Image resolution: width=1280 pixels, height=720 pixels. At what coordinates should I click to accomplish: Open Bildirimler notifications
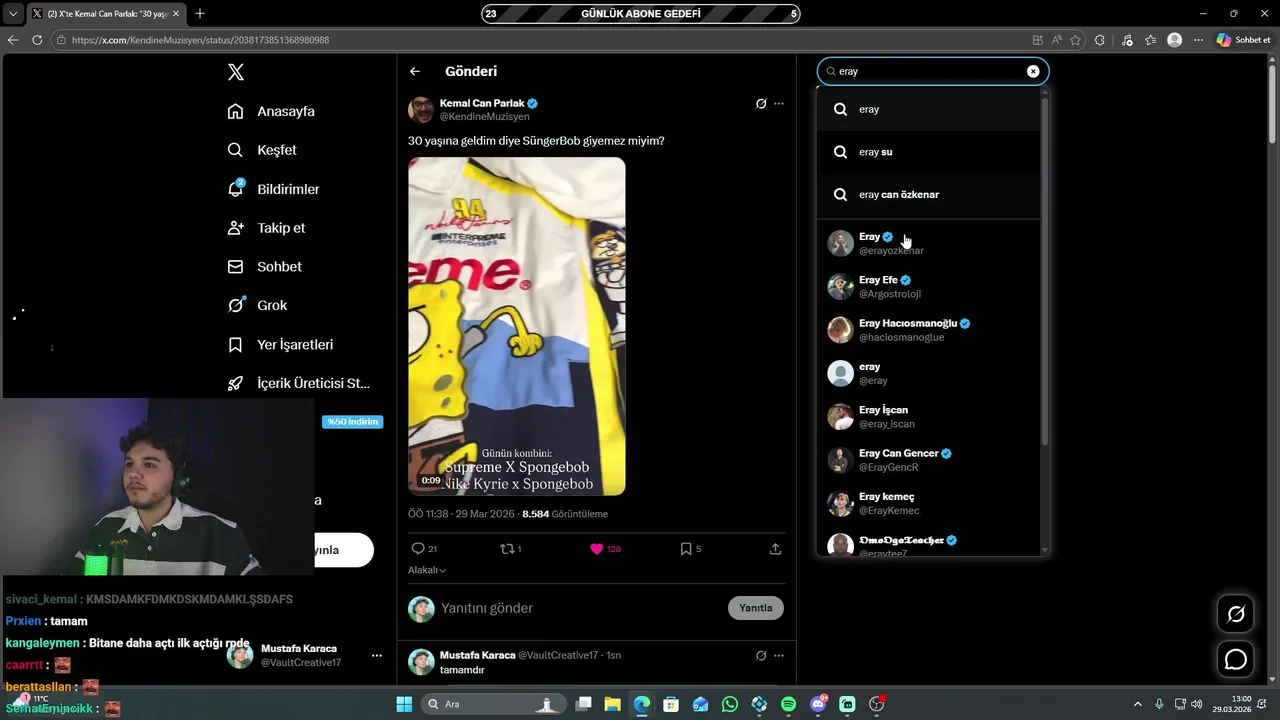273,189
